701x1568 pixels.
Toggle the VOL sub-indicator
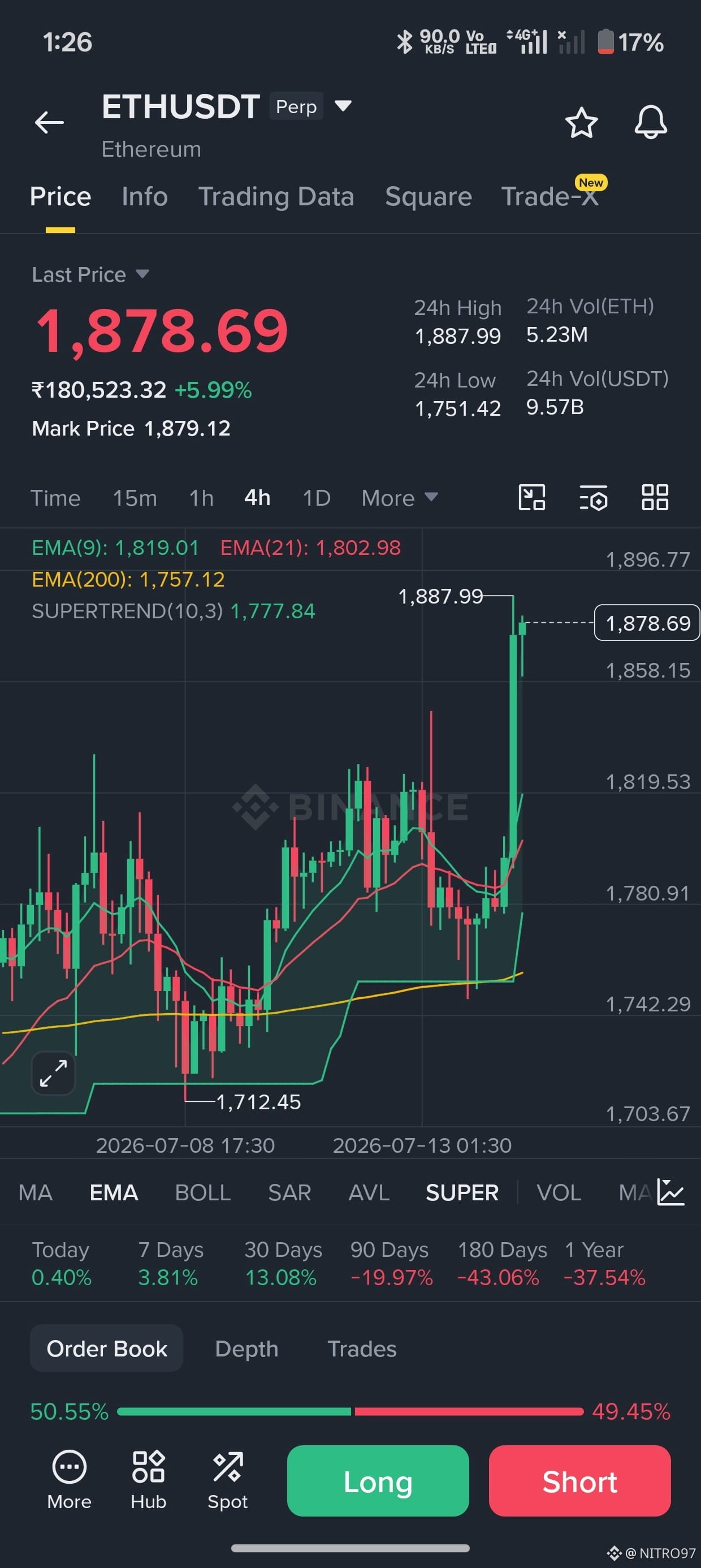(x=559, y=1192)
